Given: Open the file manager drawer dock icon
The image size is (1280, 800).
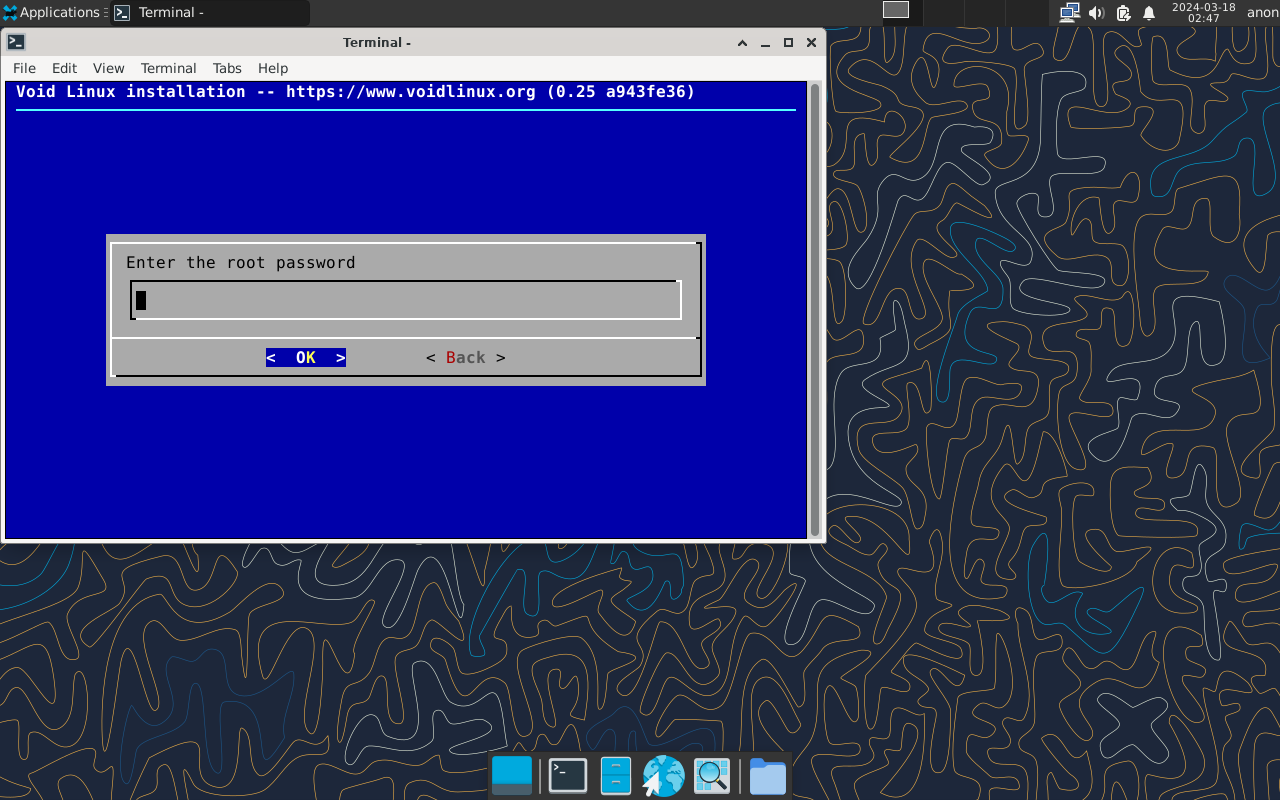Looking at the screenshot, I should 616,776.
